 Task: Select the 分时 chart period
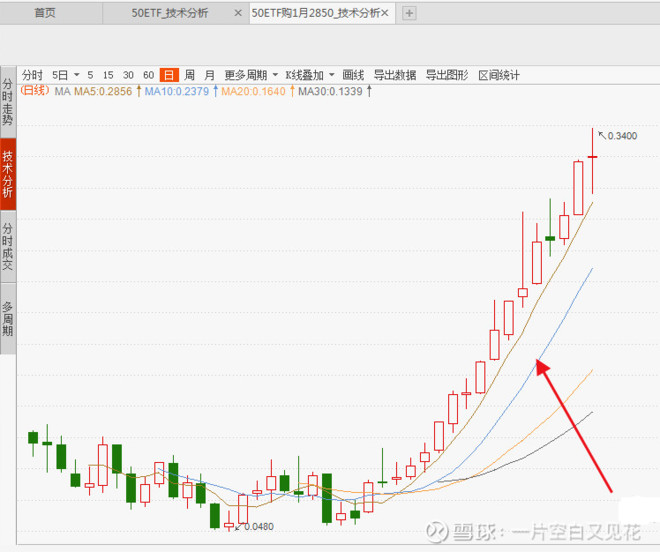click(32, 75)
